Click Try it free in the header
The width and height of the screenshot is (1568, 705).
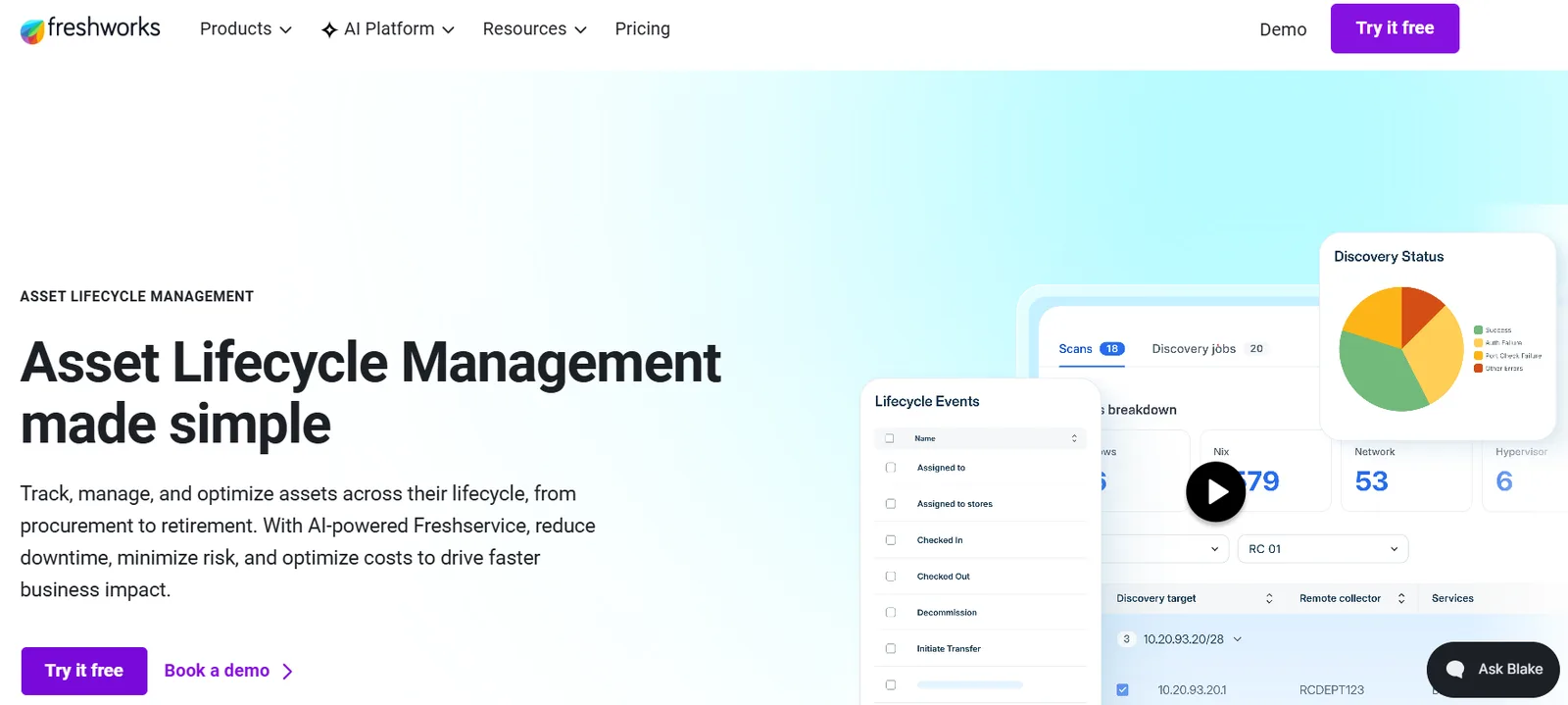[1395, 28]
